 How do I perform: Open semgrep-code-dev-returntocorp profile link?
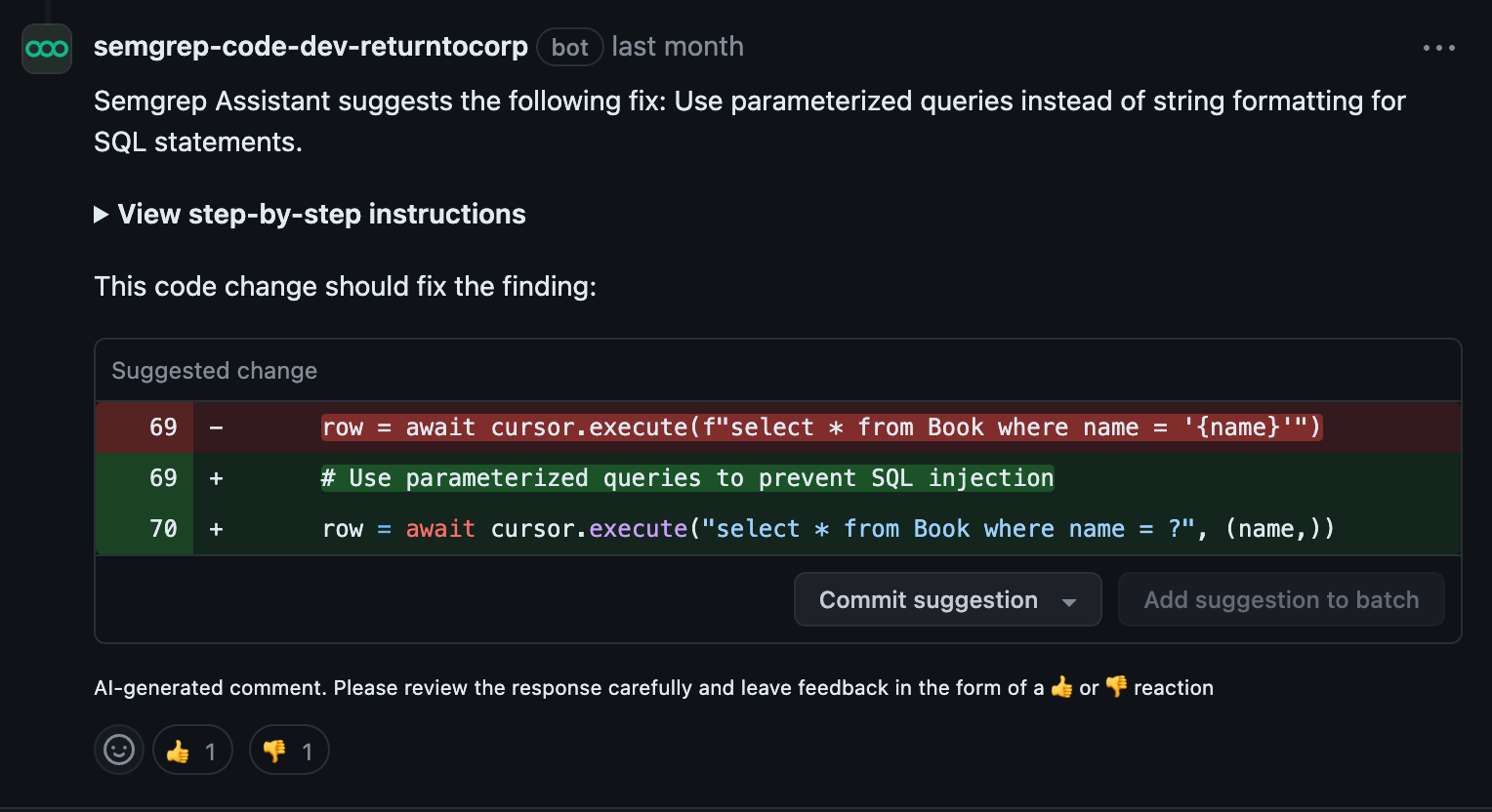click(311, 47)
